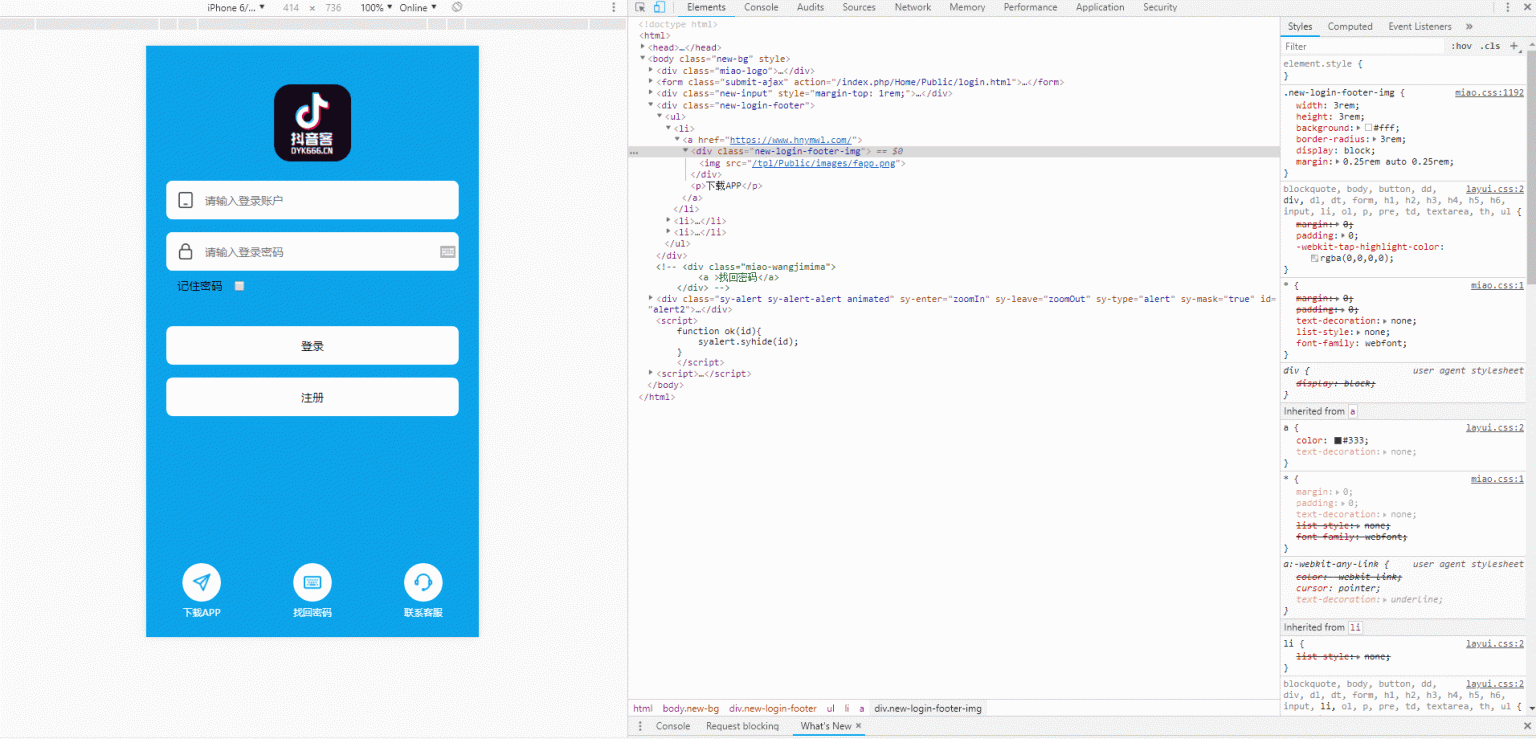This screenshot has width=1536, height=739.
Task: Click the keyboard icon in password field
Action: (447, 252)
